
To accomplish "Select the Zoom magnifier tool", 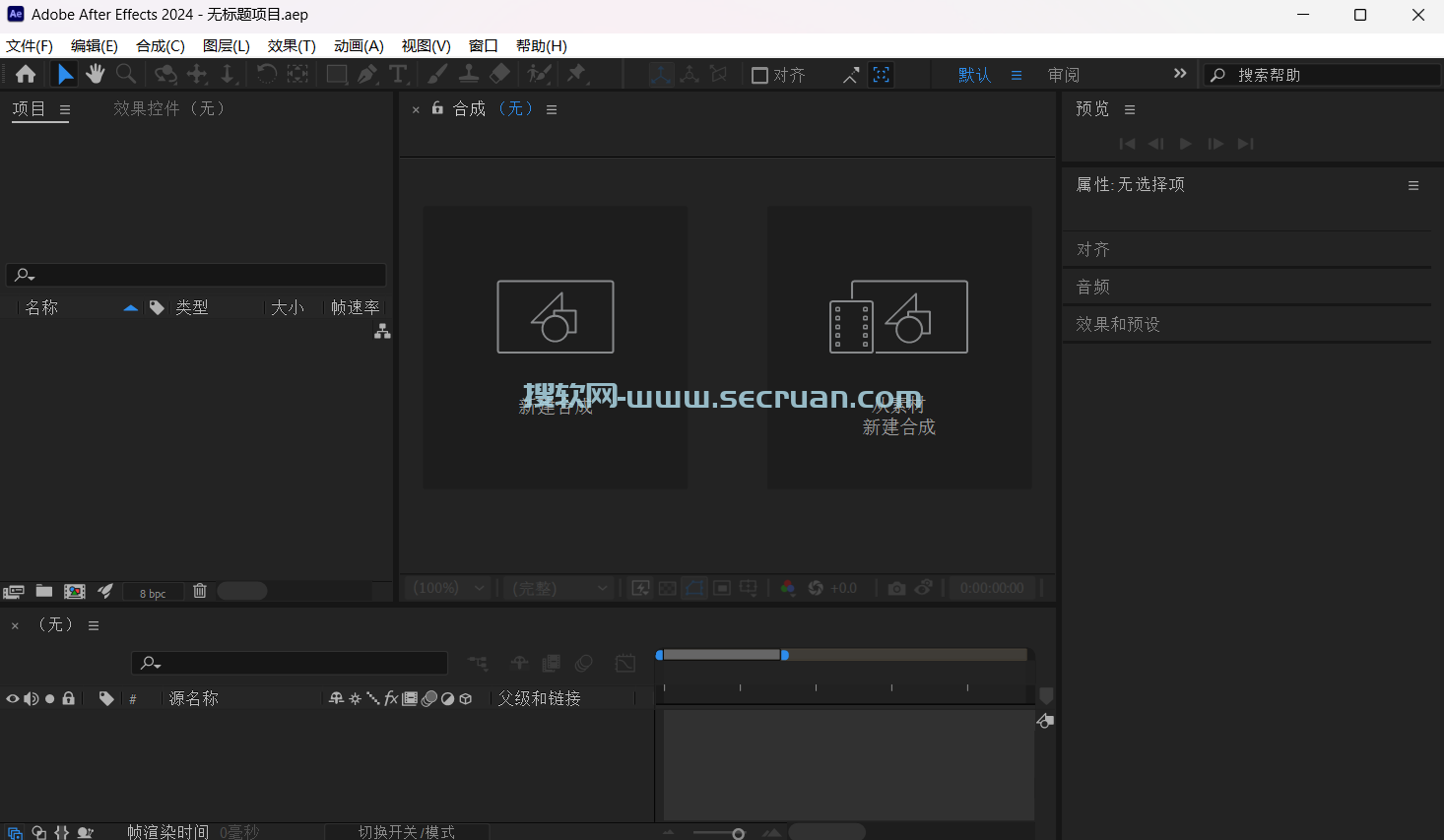I will coord(126,74).
